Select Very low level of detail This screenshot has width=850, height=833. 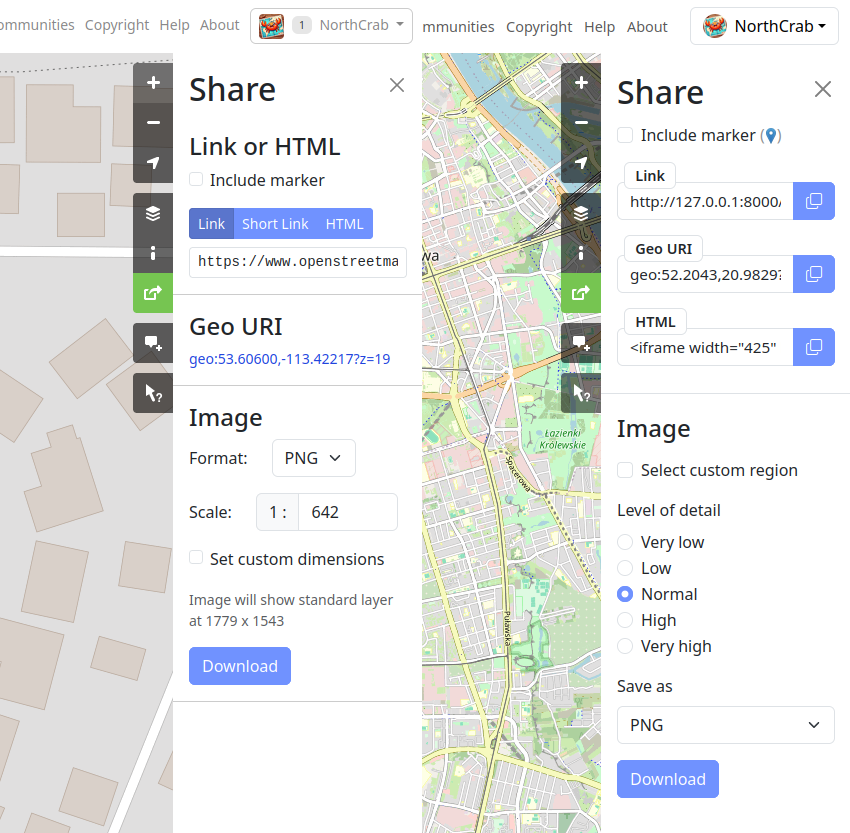(x=625, y=542)
